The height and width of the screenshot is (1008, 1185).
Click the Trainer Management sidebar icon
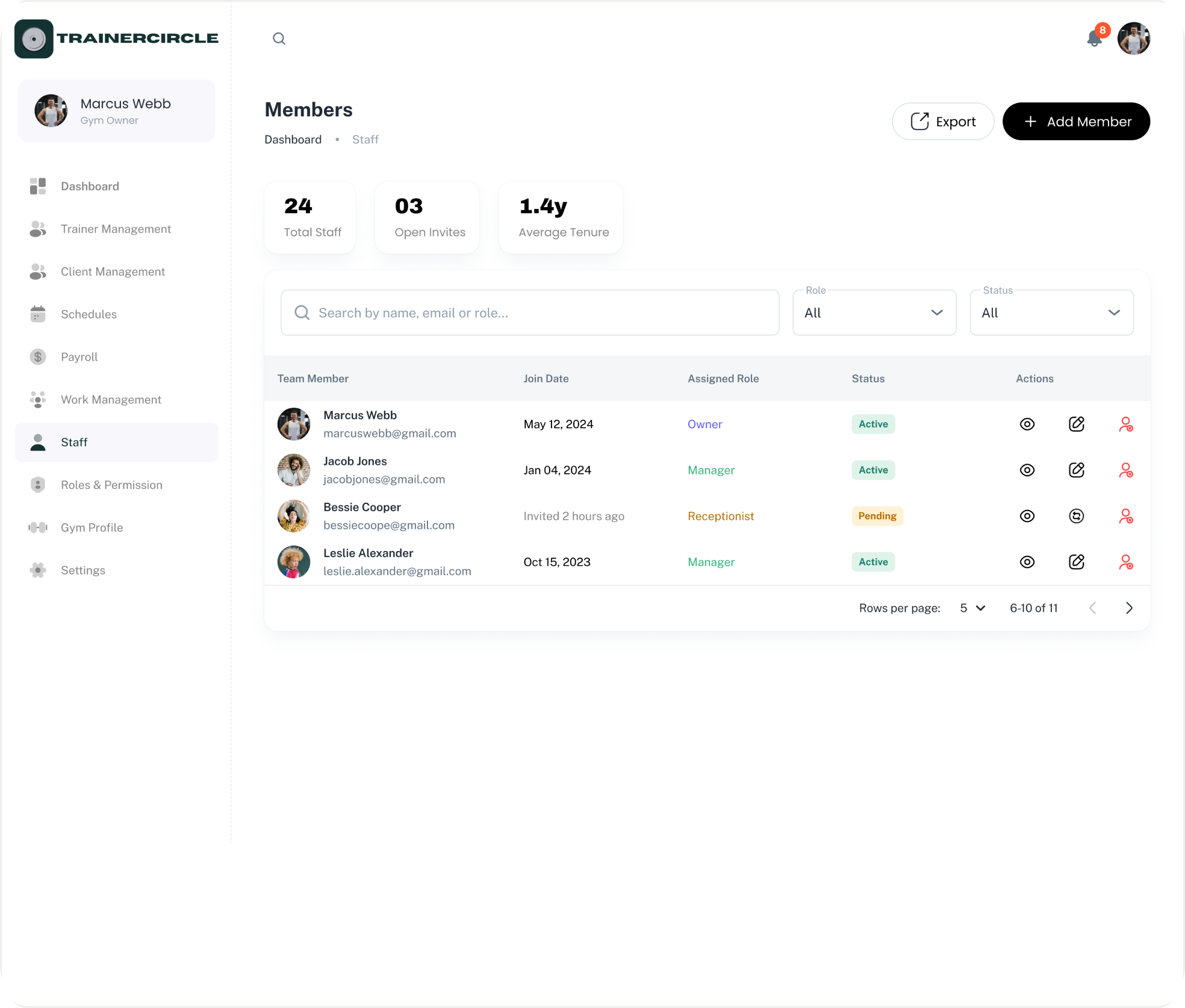pos(38,229)
